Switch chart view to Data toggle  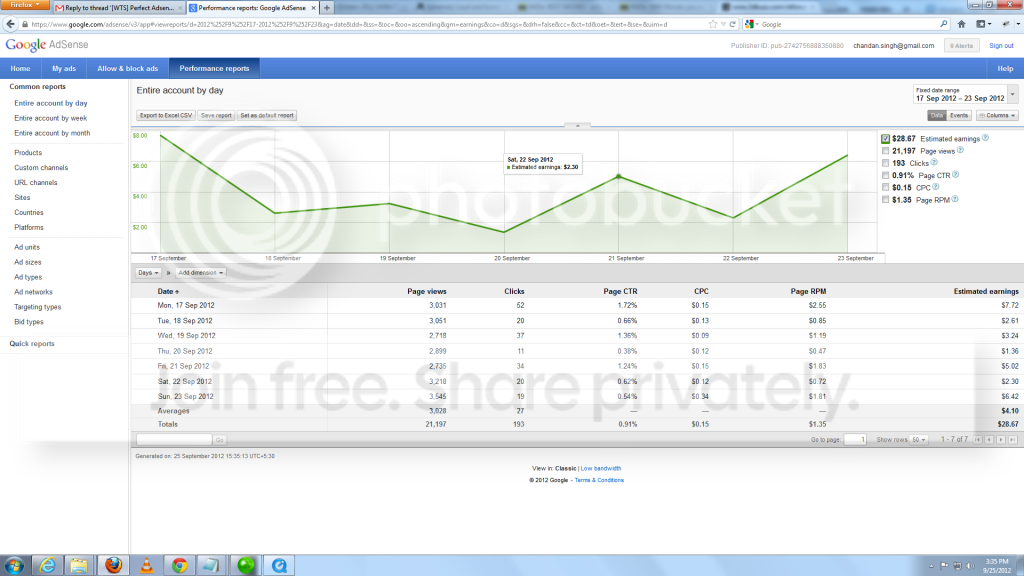pyautogui.click(x=936, y=116)
